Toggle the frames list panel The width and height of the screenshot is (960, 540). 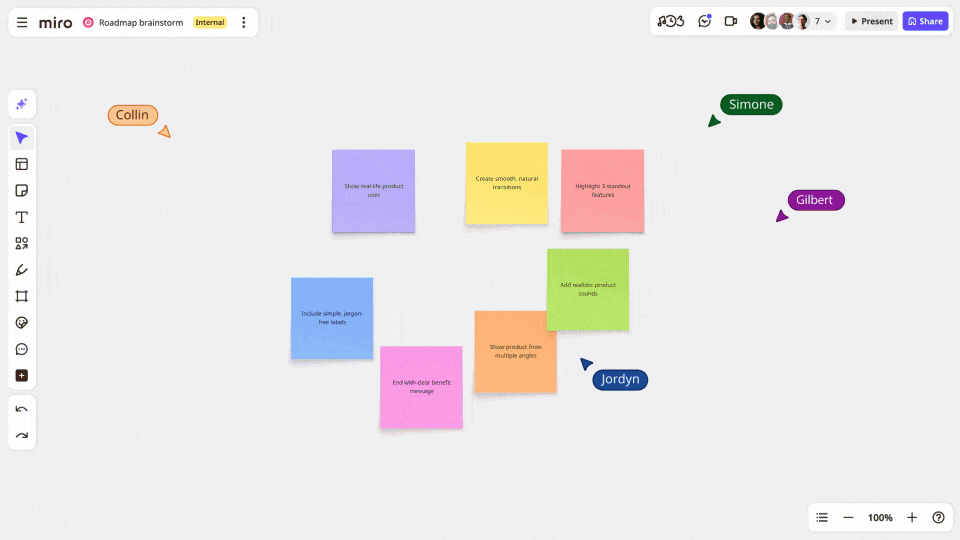(822, 517)
